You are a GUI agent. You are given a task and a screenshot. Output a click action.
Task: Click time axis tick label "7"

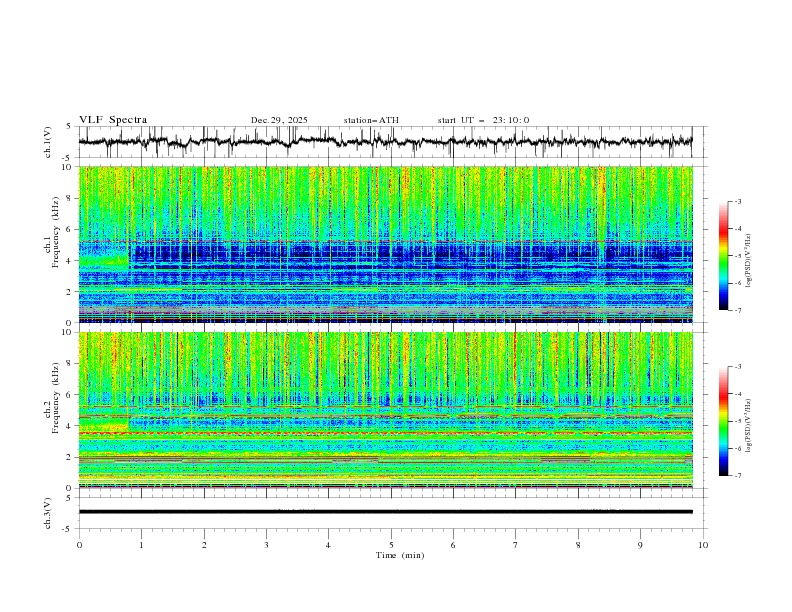point(515,545)
